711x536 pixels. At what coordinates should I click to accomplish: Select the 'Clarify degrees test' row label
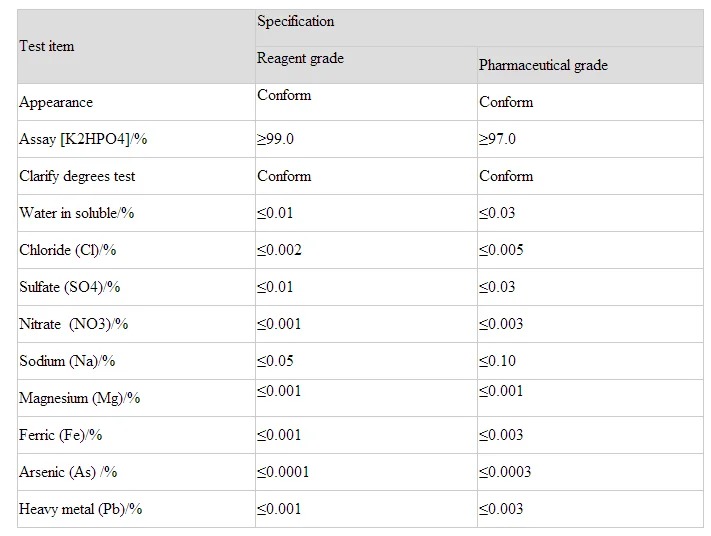(x=77, y=176)
